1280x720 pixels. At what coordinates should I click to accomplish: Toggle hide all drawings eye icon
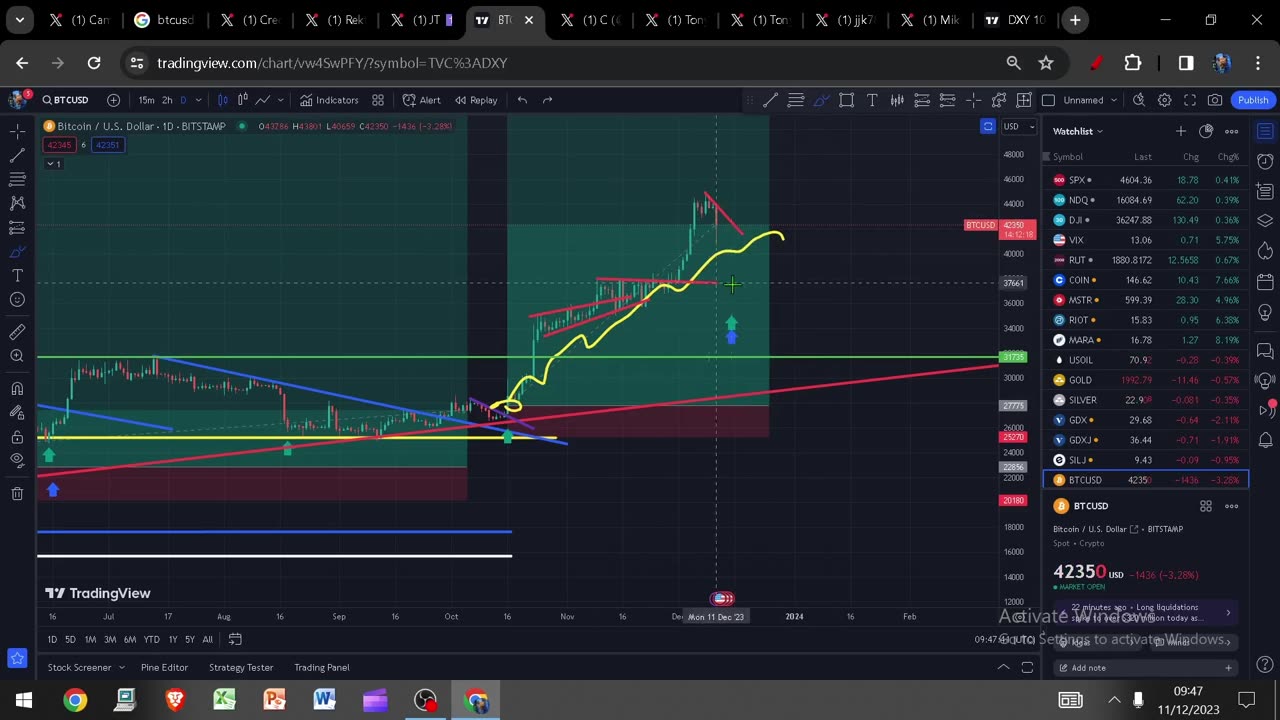17,460
